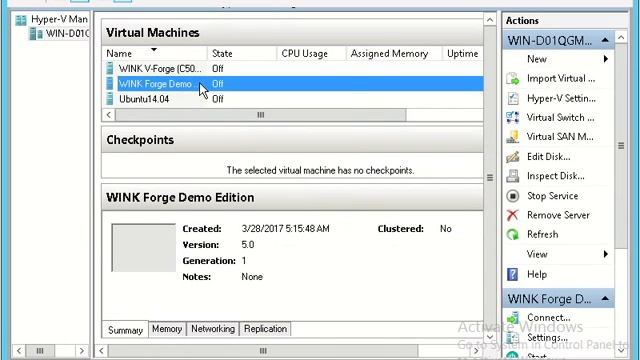Click the WINK V-Forge VM row icon

click(109, 68)
